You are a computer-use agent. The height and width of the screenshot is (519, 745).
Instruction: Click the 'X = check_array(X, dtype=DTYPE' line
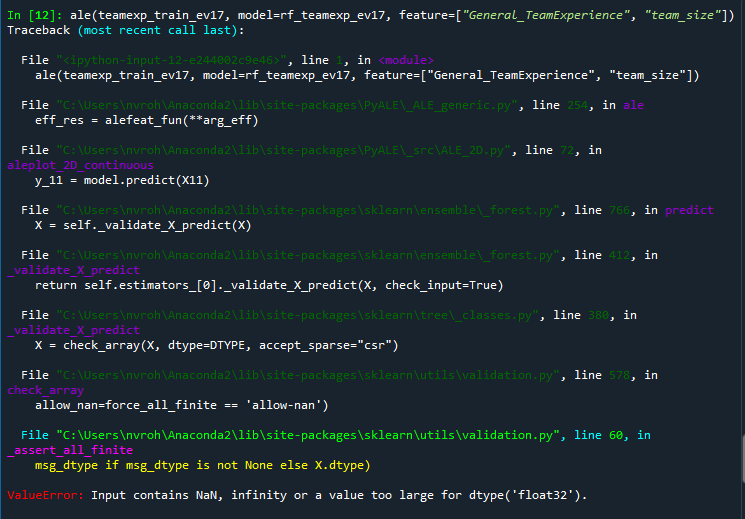click(x=217, y=345)
